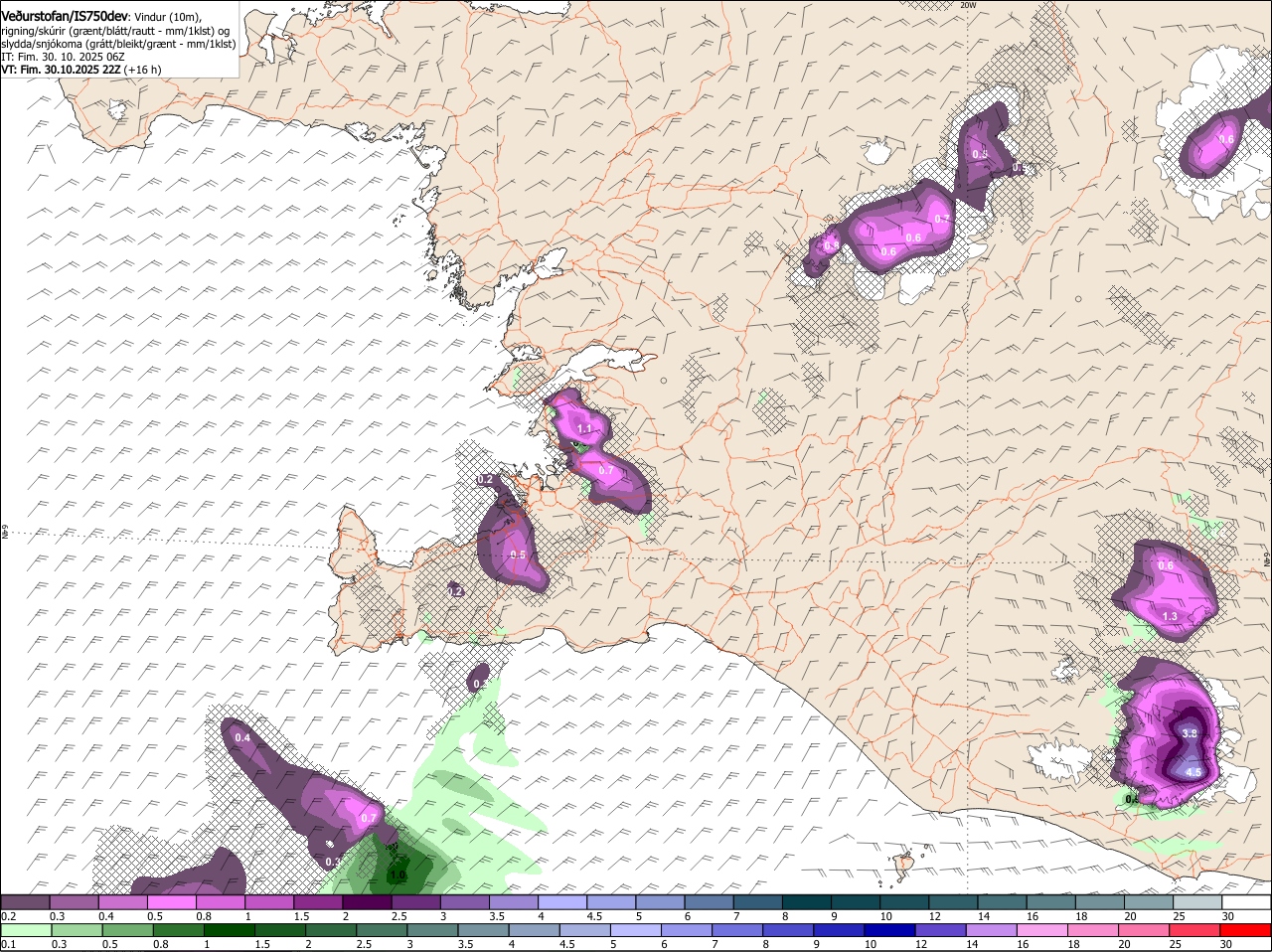Viewport: 1272px width, 952px height.
Task: Click the 64N latitude label on the left edge
Action: click(4, 534)
